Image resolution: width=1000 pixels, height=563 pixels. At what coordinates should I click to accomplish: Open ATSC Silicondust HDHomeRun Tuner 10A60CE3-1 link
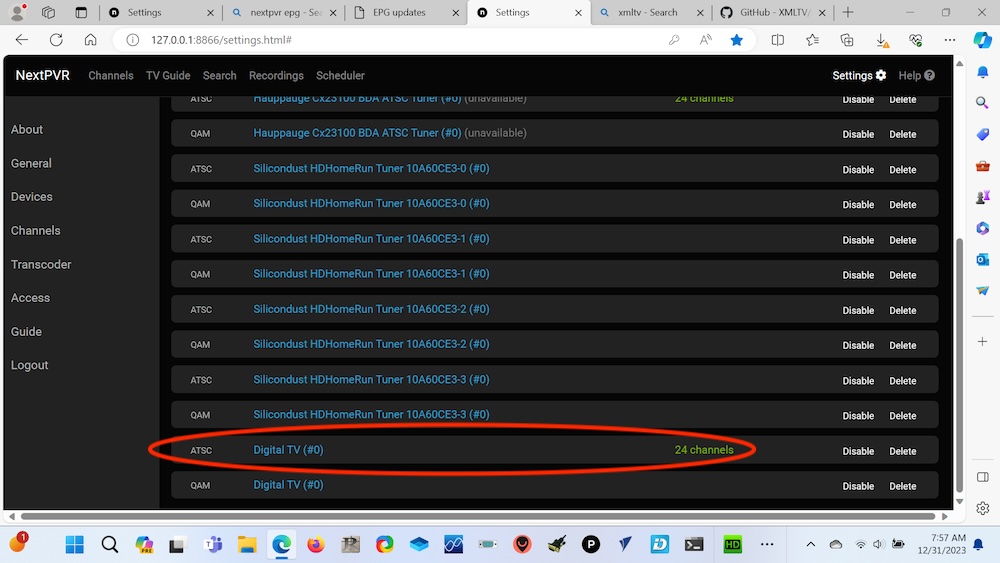[x=371, y=239]
